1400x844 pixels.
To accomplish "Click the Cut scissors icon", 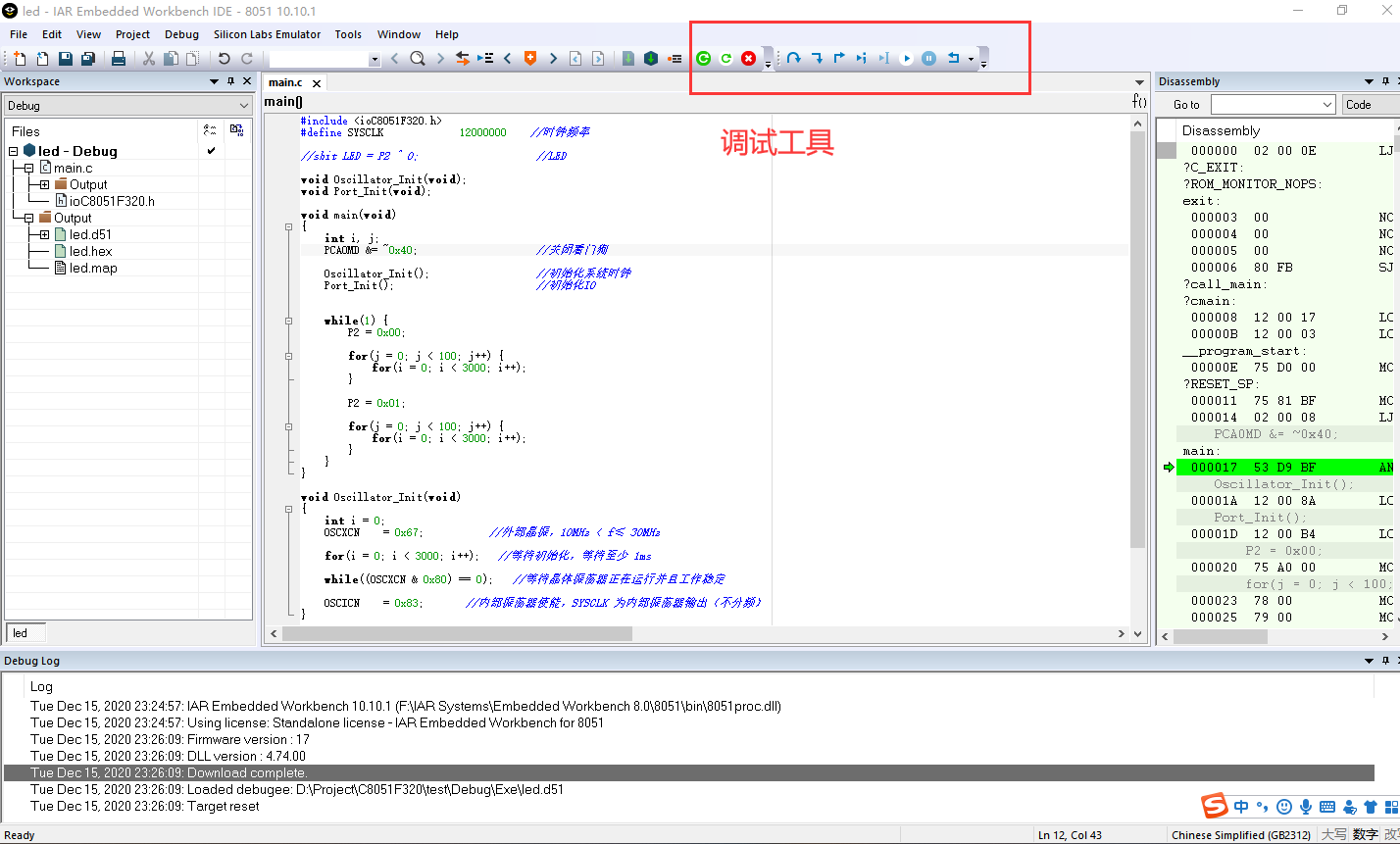I will [149, 59].
